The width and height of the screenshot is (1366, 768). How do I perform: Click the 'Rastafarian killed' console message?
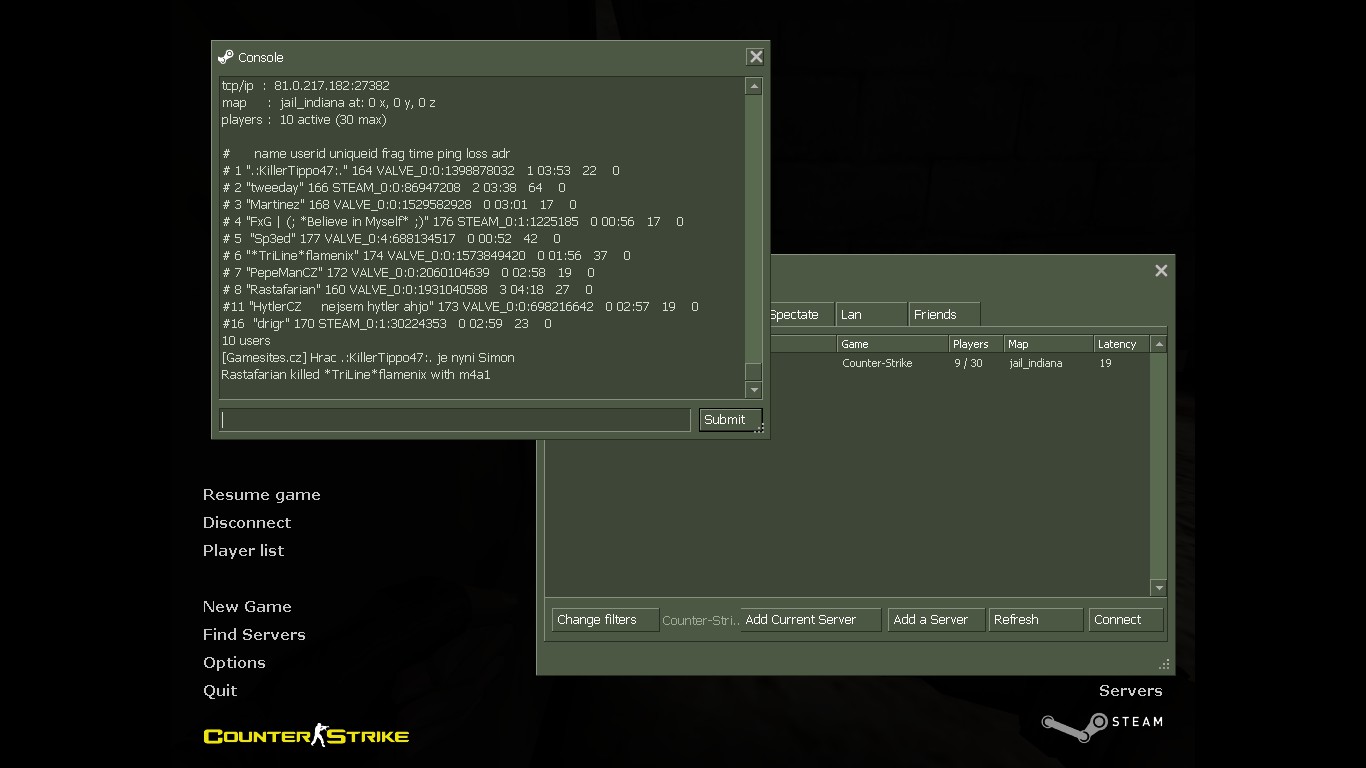[355, 374]
